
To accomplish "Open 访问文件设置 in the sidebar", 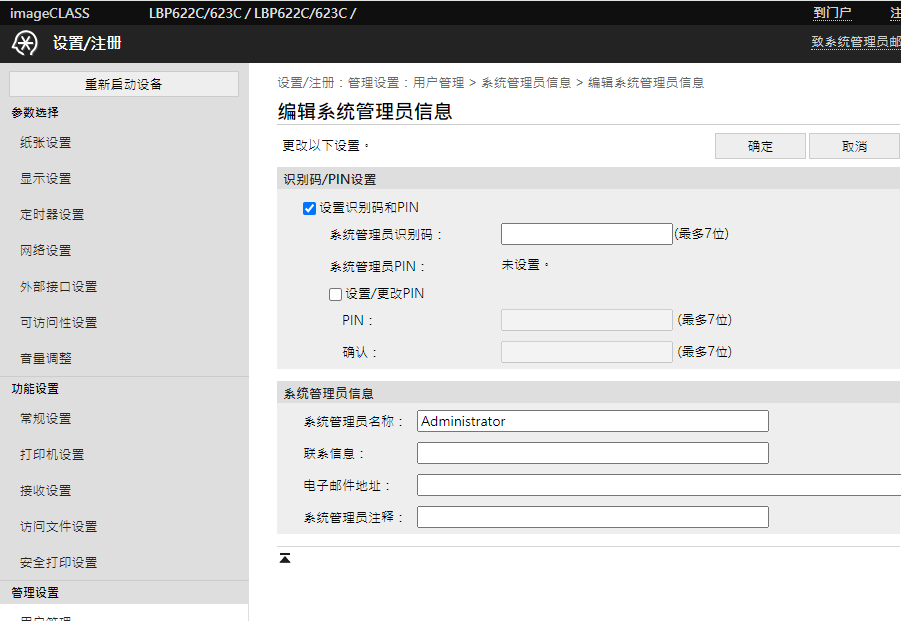I will coord(59,526).
